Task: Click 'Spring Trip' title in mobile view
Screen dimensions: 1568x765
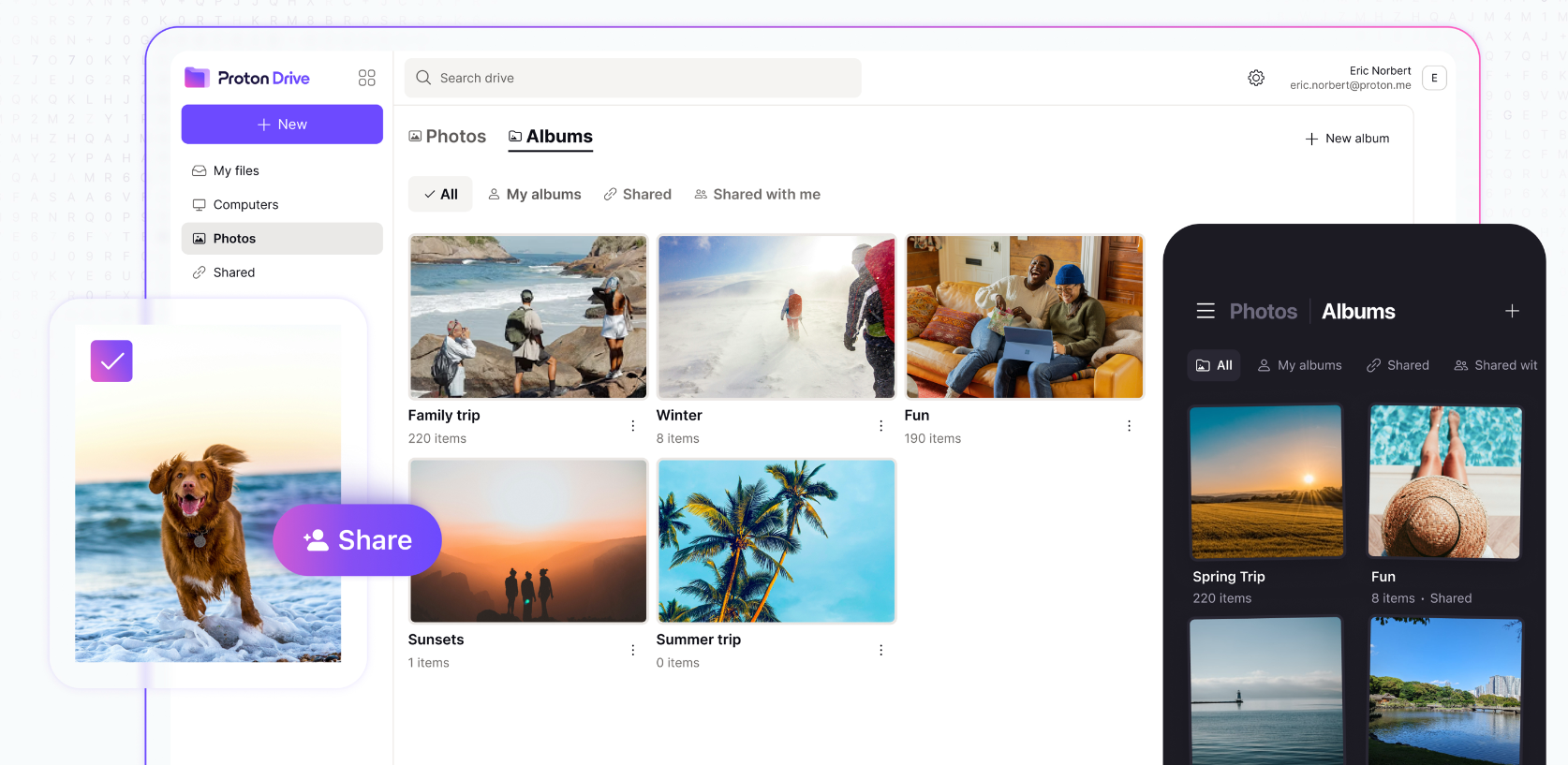Action: (x=1229, y=577)
